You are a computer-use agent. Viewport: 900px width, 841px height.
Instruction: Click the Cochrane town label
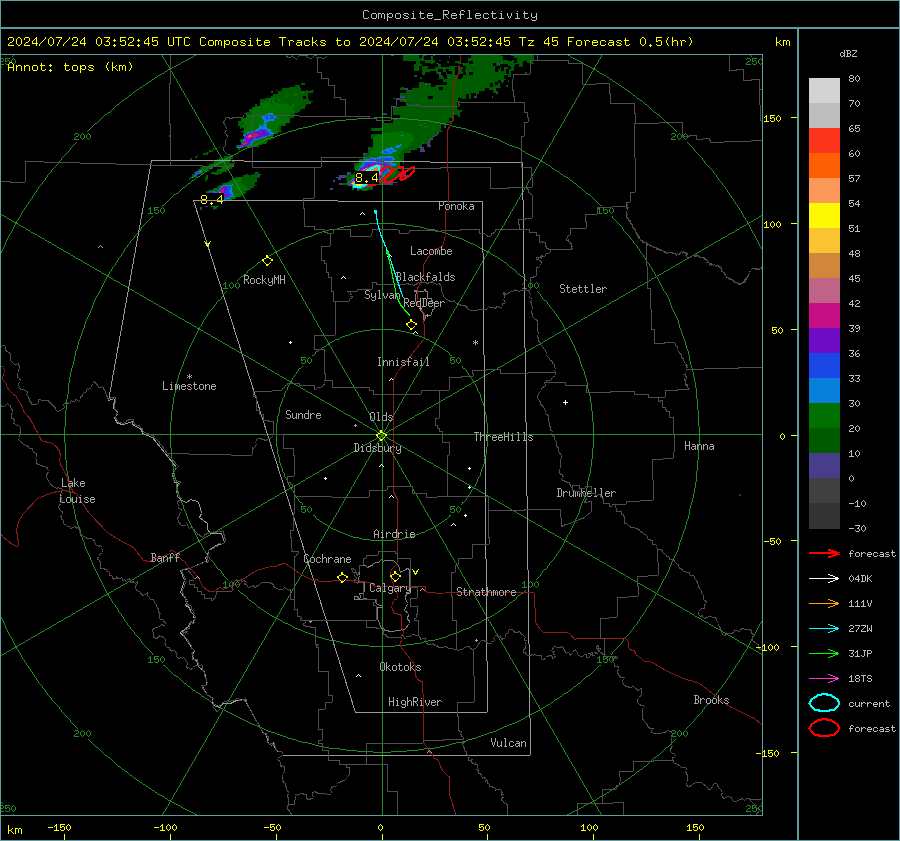pyautogui.click(x=327, y=559)
